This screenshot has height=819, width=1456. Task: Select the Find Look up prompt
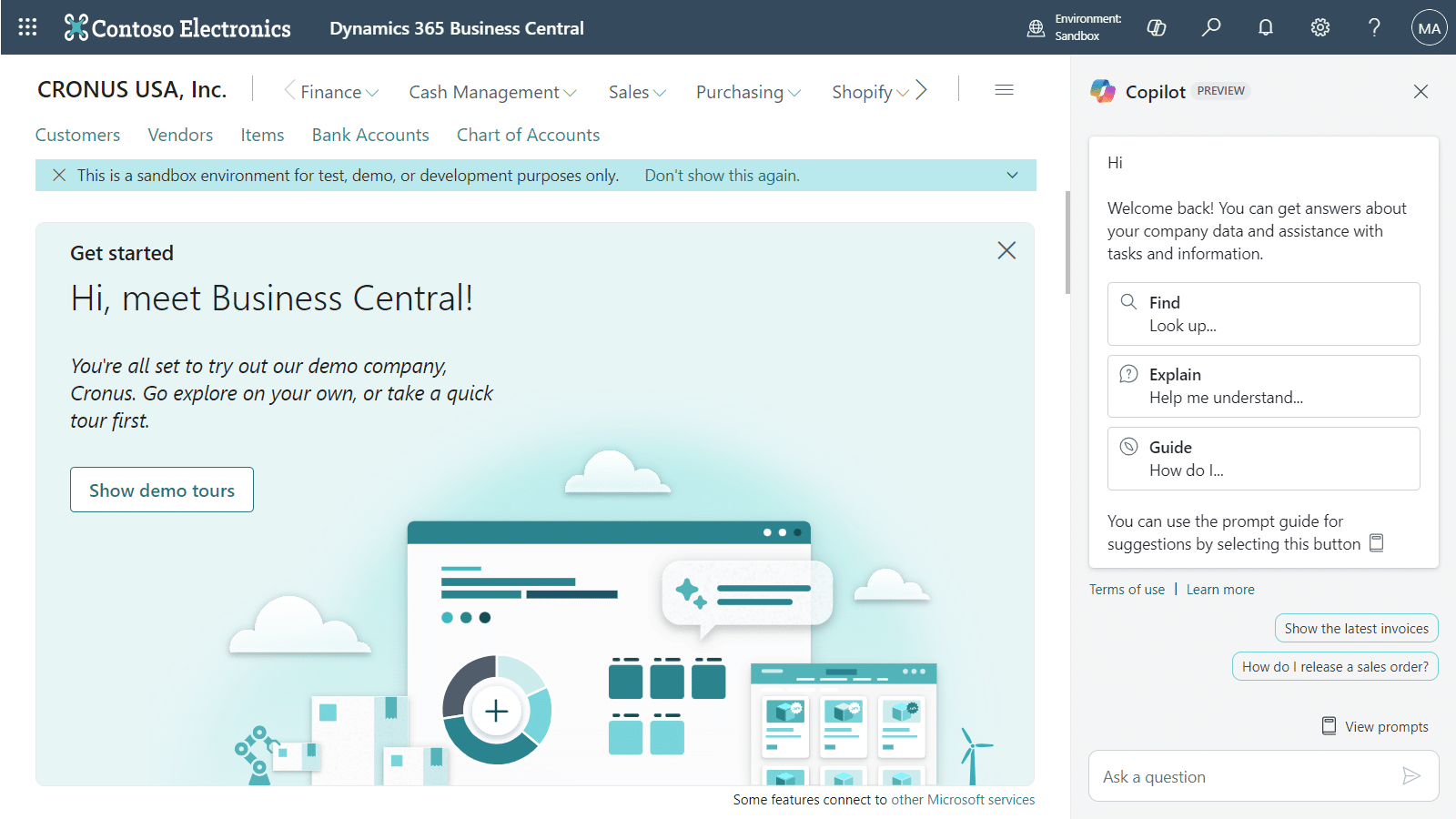click(1263, 314)
